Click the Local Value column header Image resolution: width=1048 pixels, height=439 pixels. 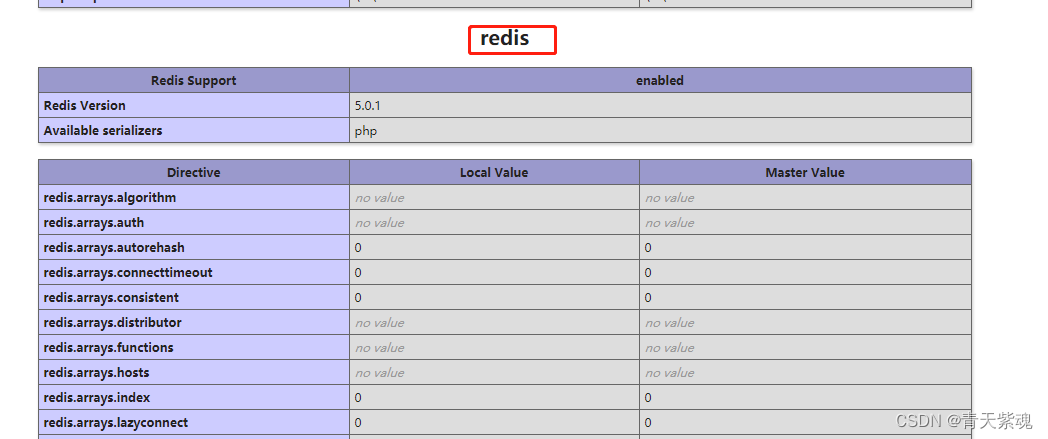point(494,172)
